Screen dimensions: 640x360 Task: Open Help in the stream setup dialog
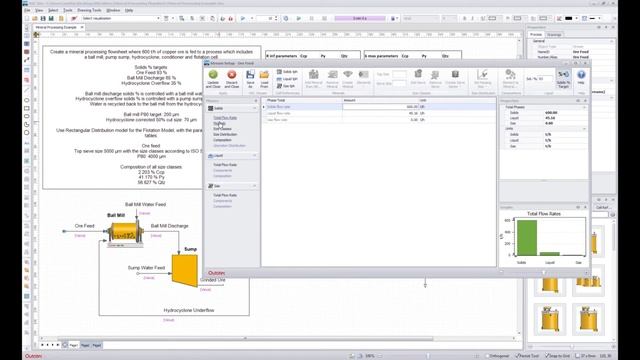click(581, 77)
